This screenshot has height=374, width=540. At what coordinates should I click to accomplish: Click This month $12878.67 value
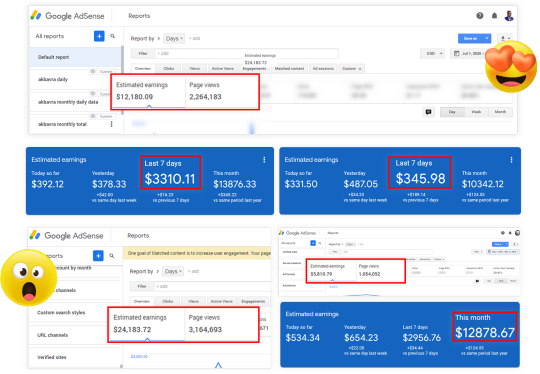(485, 332)
